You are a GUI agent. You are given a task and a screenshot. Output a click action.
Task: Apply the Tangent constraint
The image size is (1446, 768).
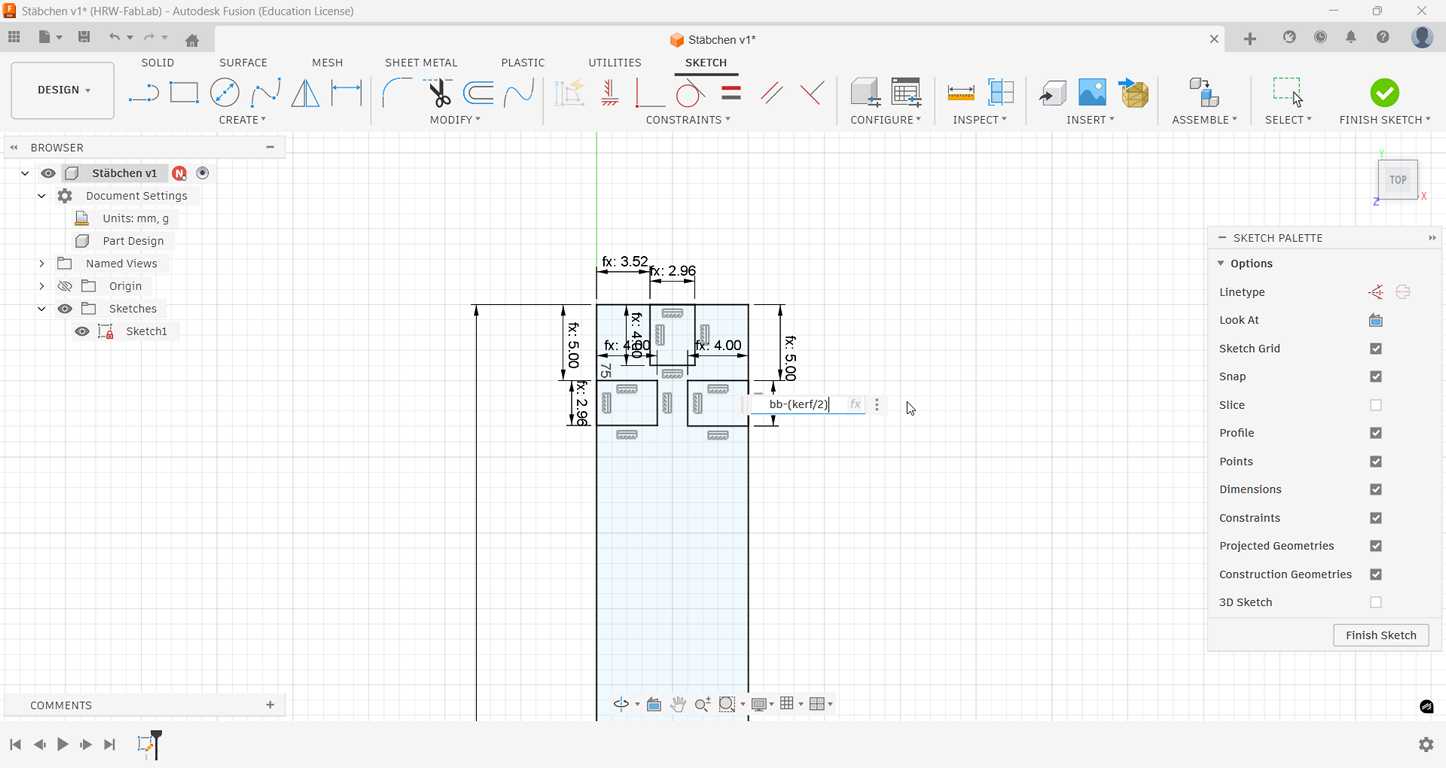coord(690,93)
